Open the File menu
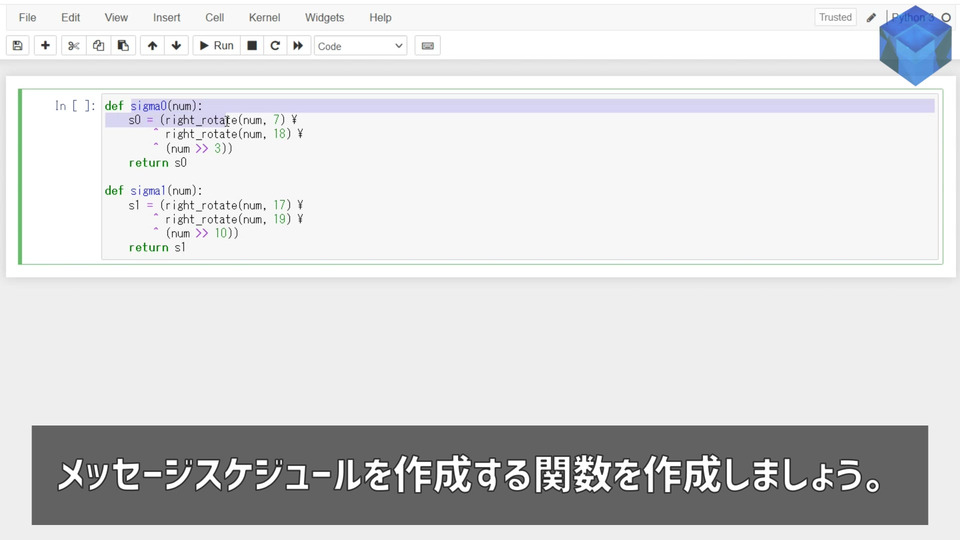The height and width of the screenshot is (540, 960). pyautogui.click(x=28, y=18)
